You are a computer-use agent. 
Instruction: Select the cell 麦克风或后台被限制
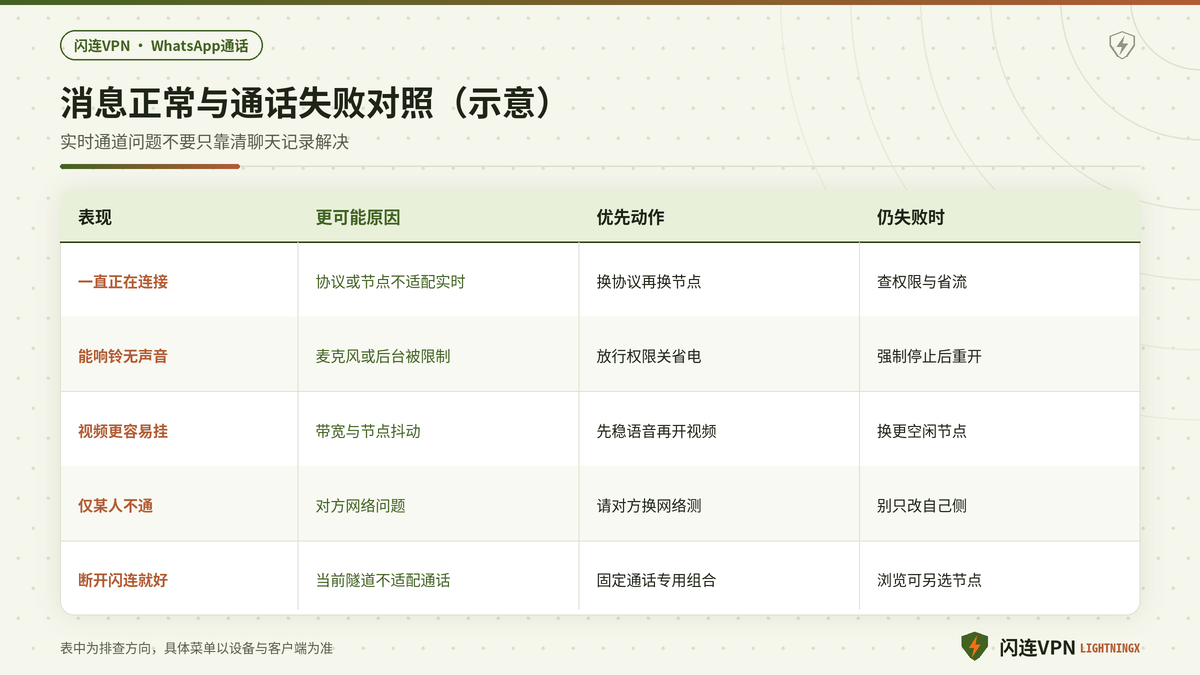point(438,355)
